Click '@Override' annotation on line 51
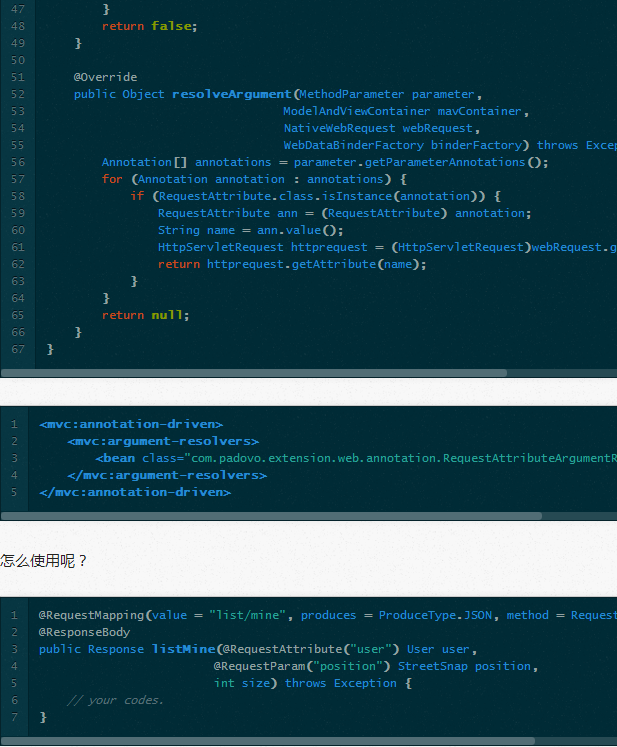 [105, 77]
